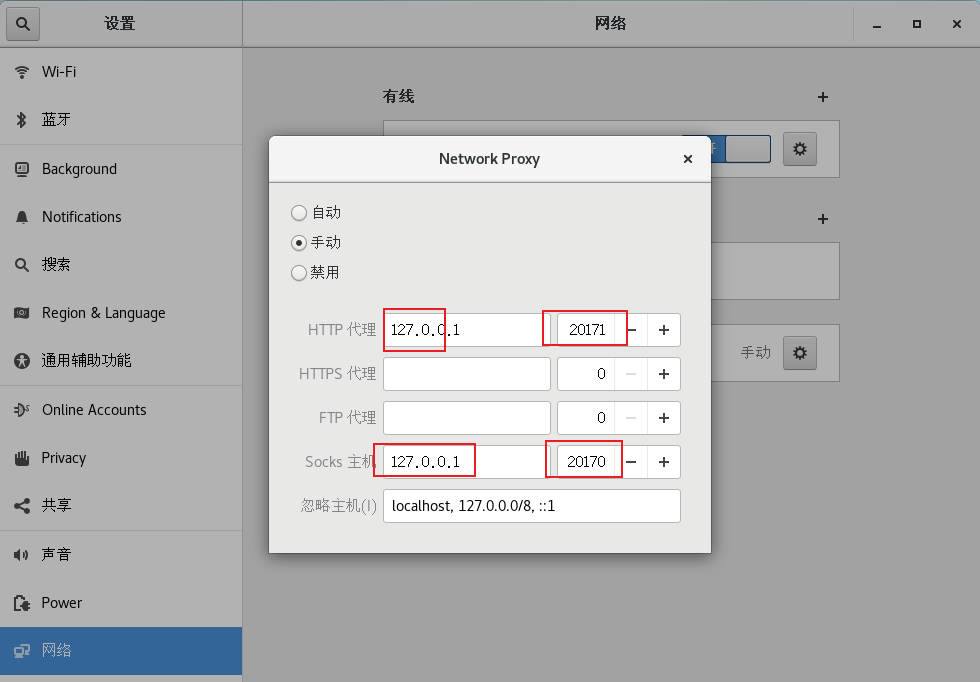
Task: Open the 共享 sharing panel
Action: pyautogui.click(x=121, y=506)
